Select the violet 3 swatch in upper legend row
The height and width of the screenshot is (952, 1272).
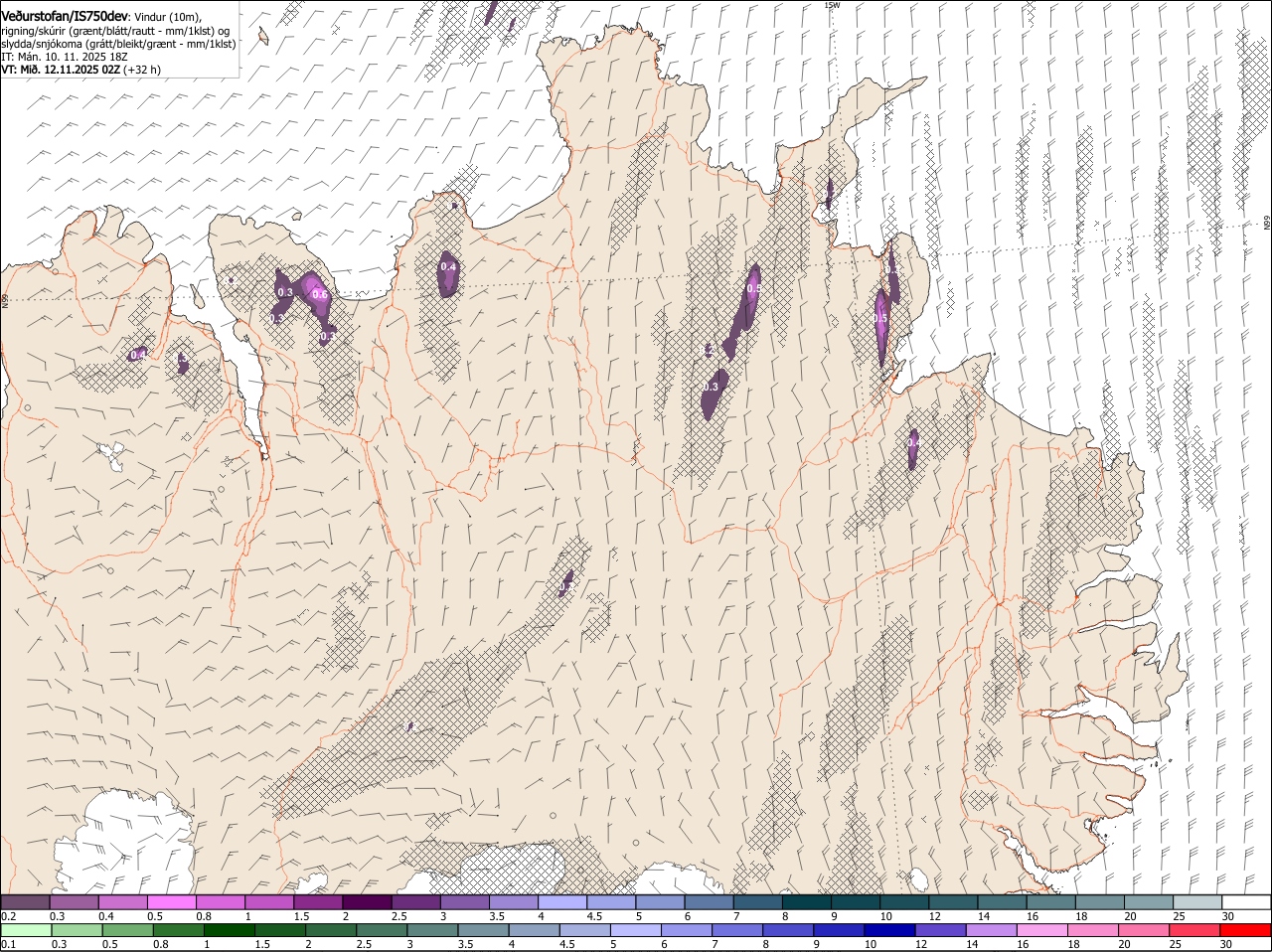tap(465, 901)
